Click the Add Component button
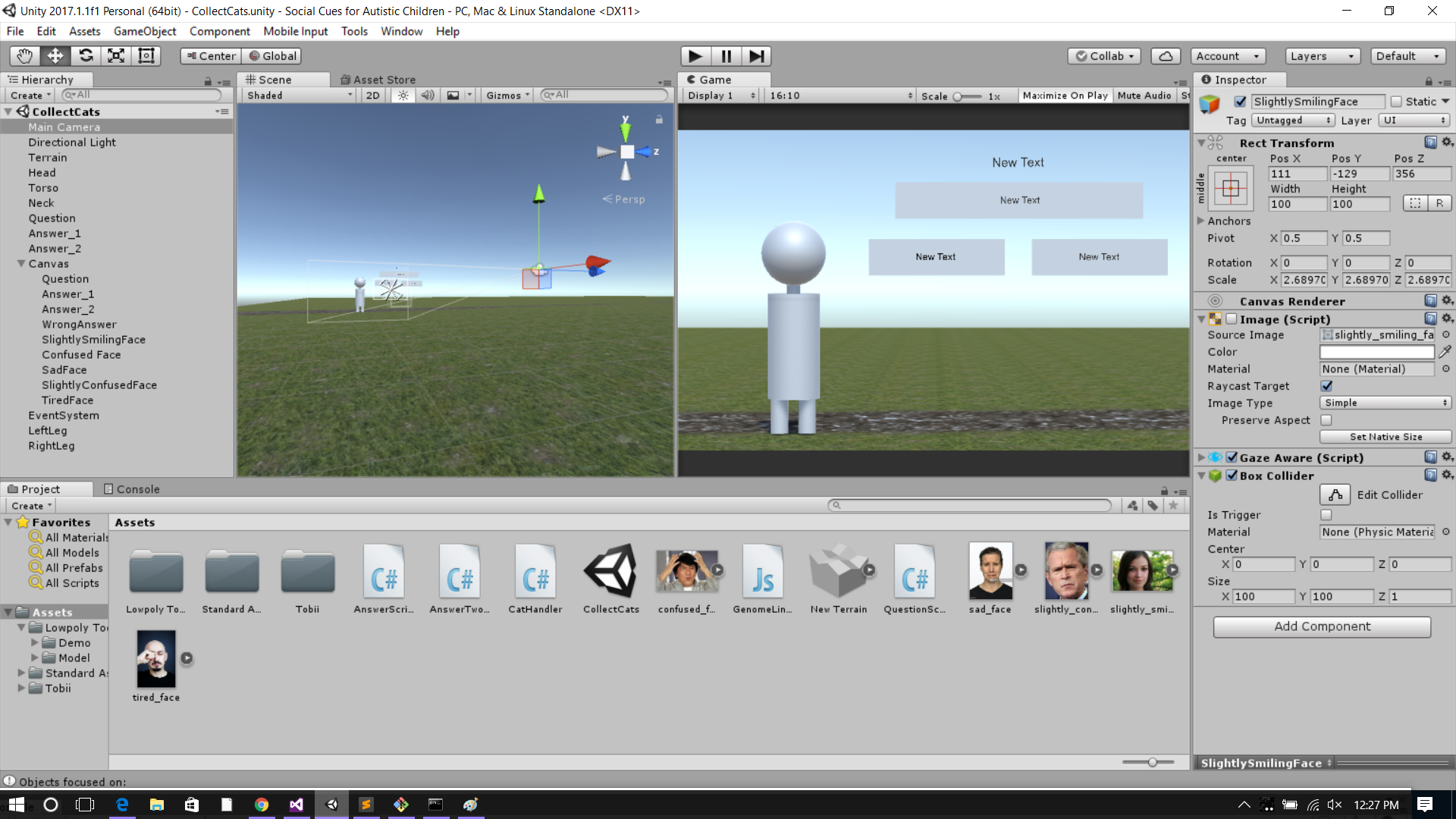The width and height of the screenshot is (1456, 819). (x=1322, y=626)
